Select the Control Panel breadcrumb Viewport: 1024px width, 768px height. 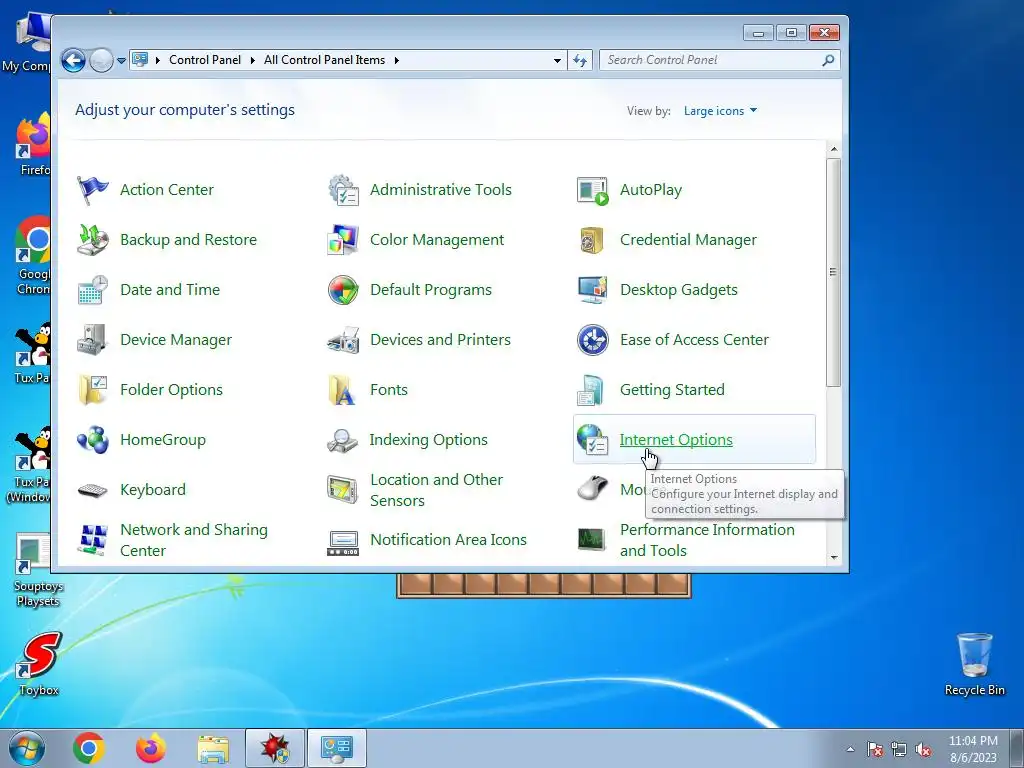click(x=205, y=60)
